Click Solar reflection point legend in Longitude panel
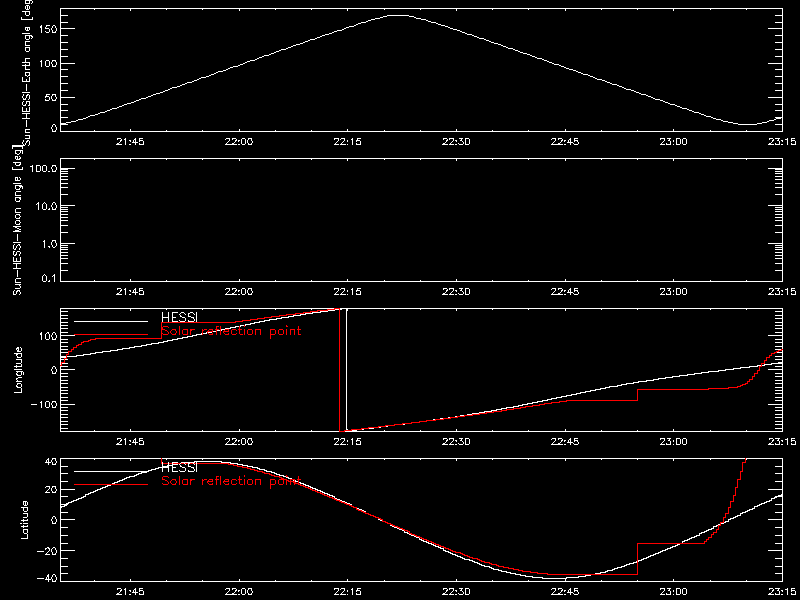800x600 pixels. (x=231, y=331)
